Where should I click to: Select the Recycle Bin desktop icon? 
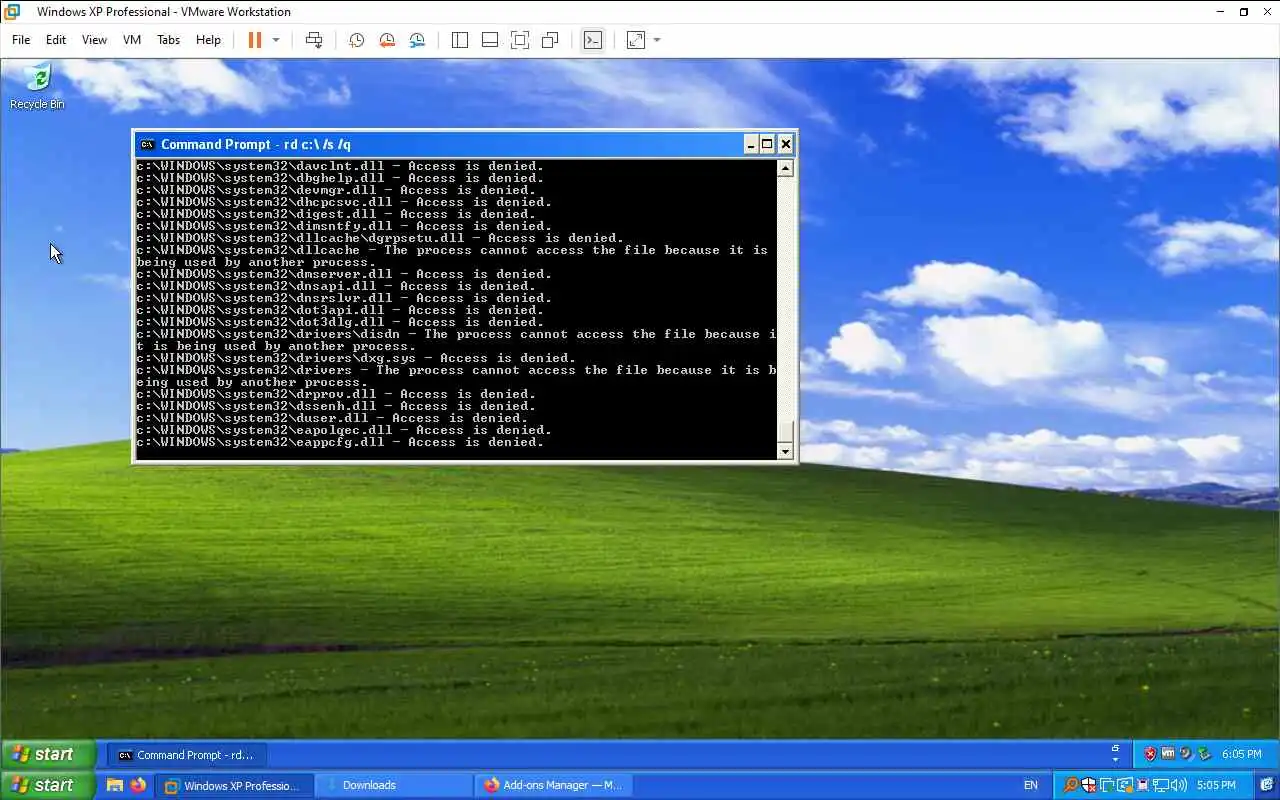[37, 87]
